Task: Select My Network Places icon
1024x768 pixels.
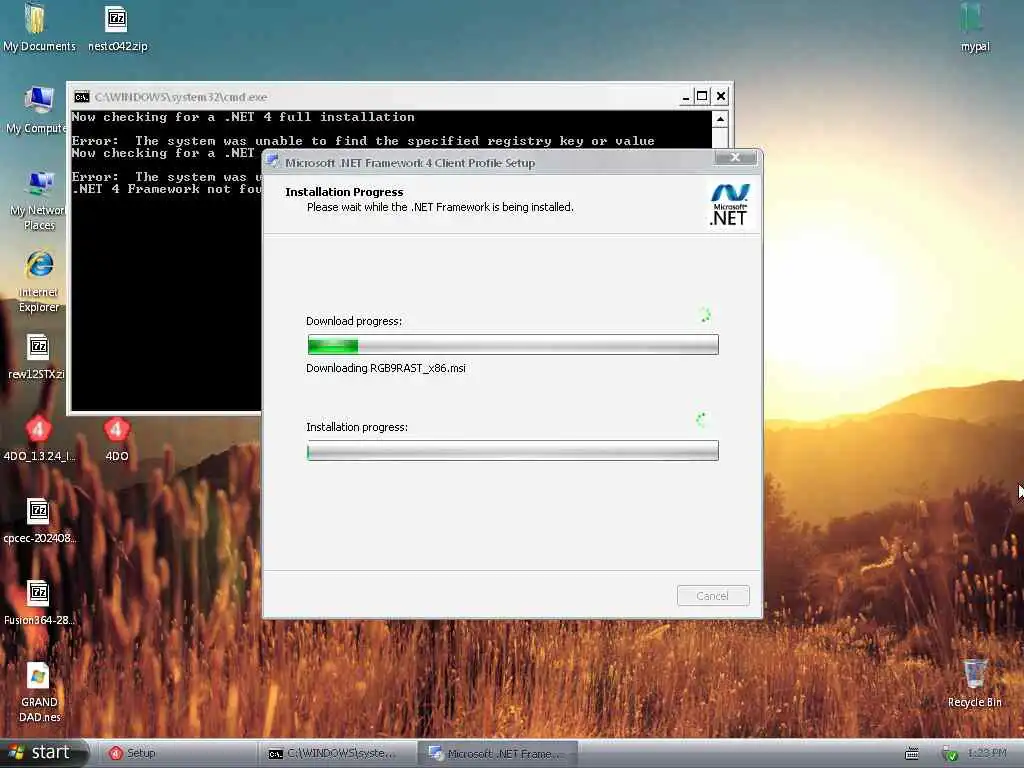Action: pos(38,200)
